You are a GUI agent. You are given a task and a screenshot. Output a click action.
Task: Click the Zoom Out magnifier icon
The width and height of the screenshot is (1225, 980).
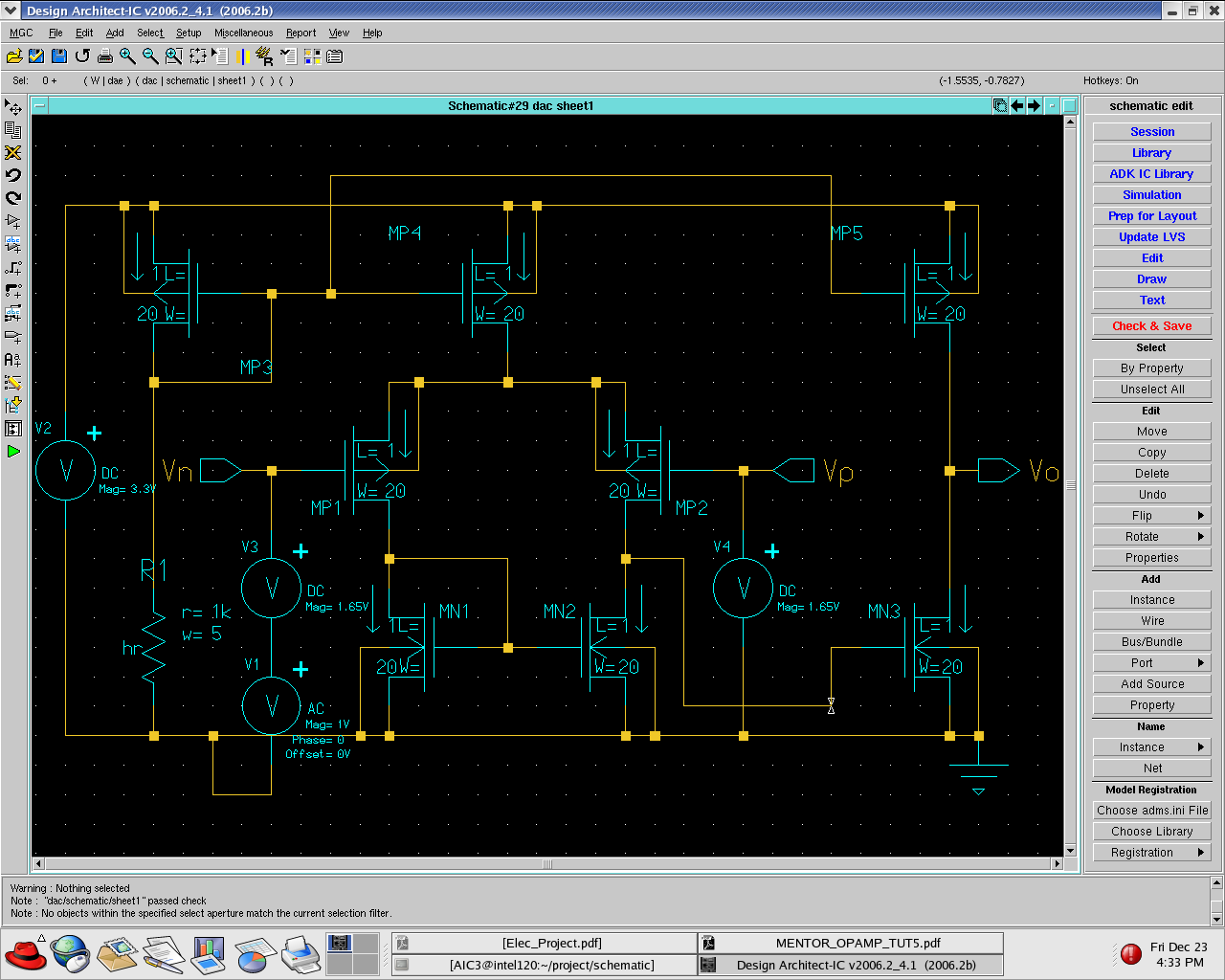(x=150, y=56)
